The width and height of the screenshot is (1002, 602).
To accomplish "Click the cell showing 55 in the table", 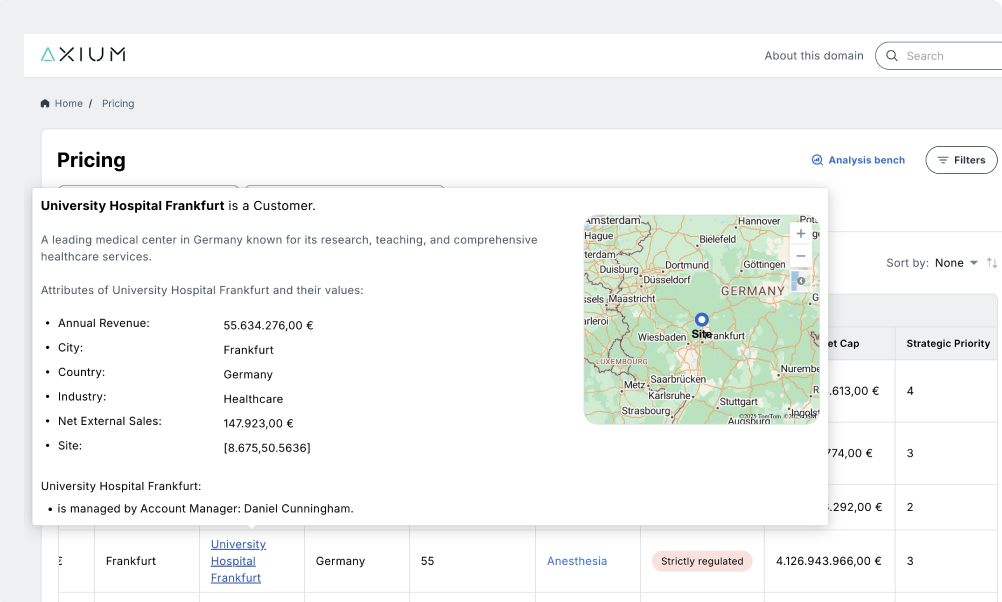I will click(428, 561).
